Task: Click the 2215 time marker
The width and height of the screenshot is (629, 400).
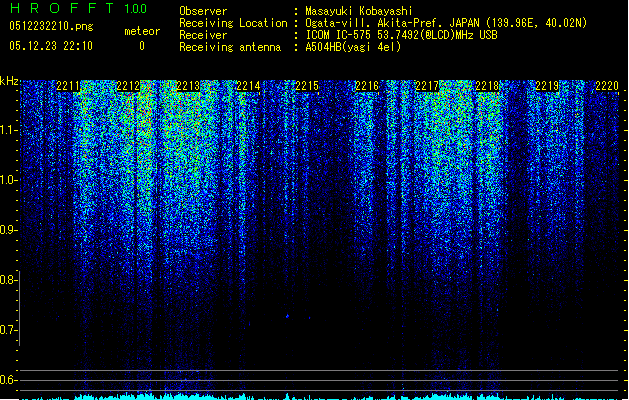Action: 307,86
